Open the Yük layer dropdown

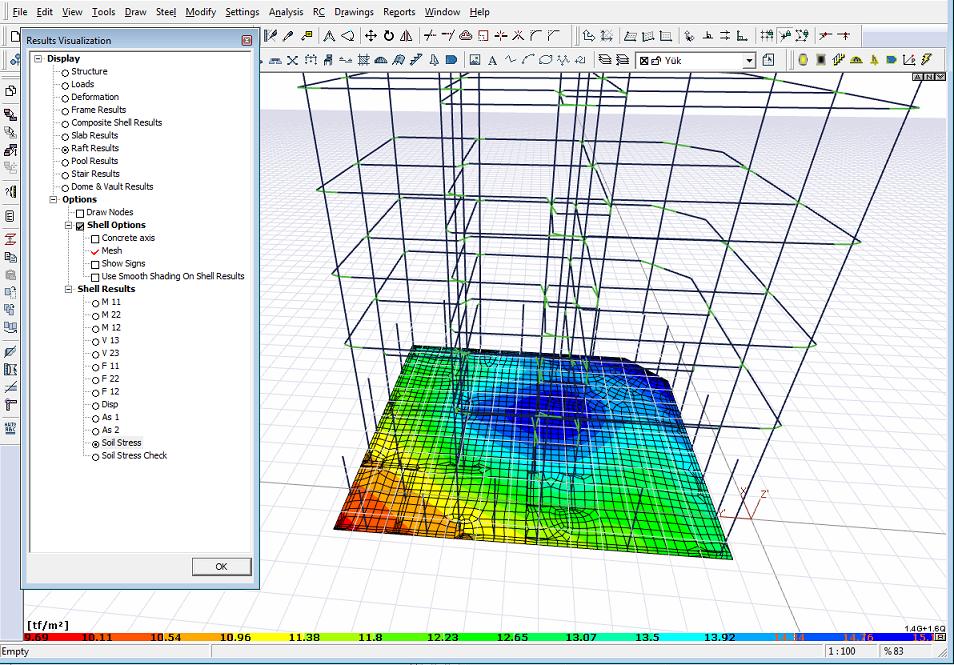[749, 61]
